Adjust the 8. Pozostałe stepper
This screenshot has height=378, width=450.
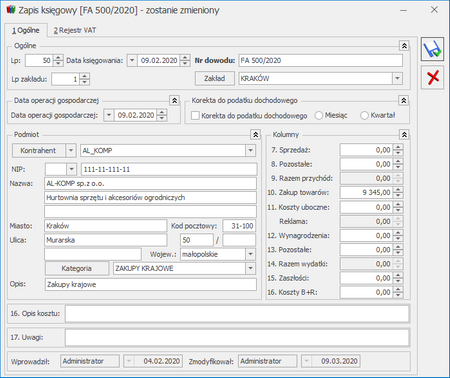click(x=398, y=164)
